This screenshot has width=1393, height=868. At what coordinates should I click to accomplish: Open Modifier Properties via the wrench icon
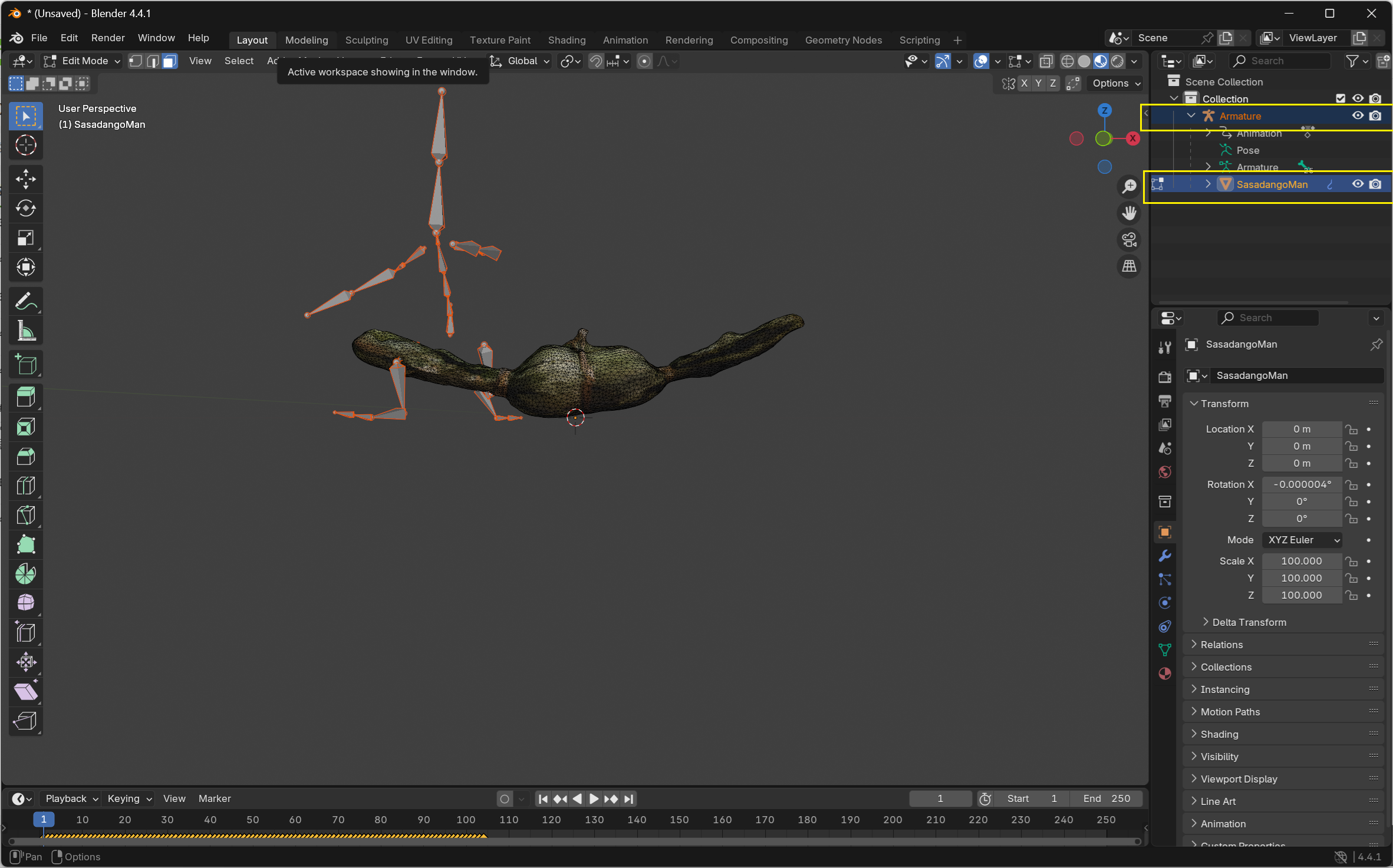coord(1164,556)
